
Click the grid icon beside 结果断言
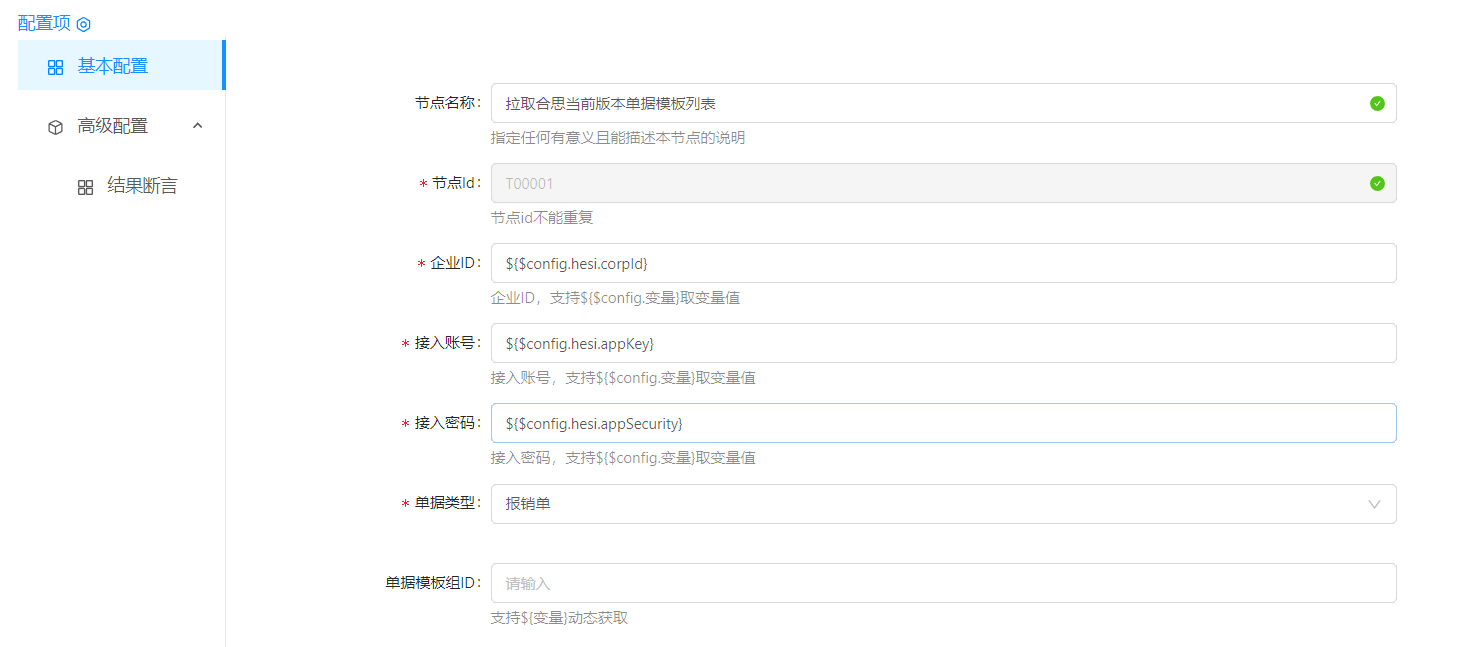86,187
